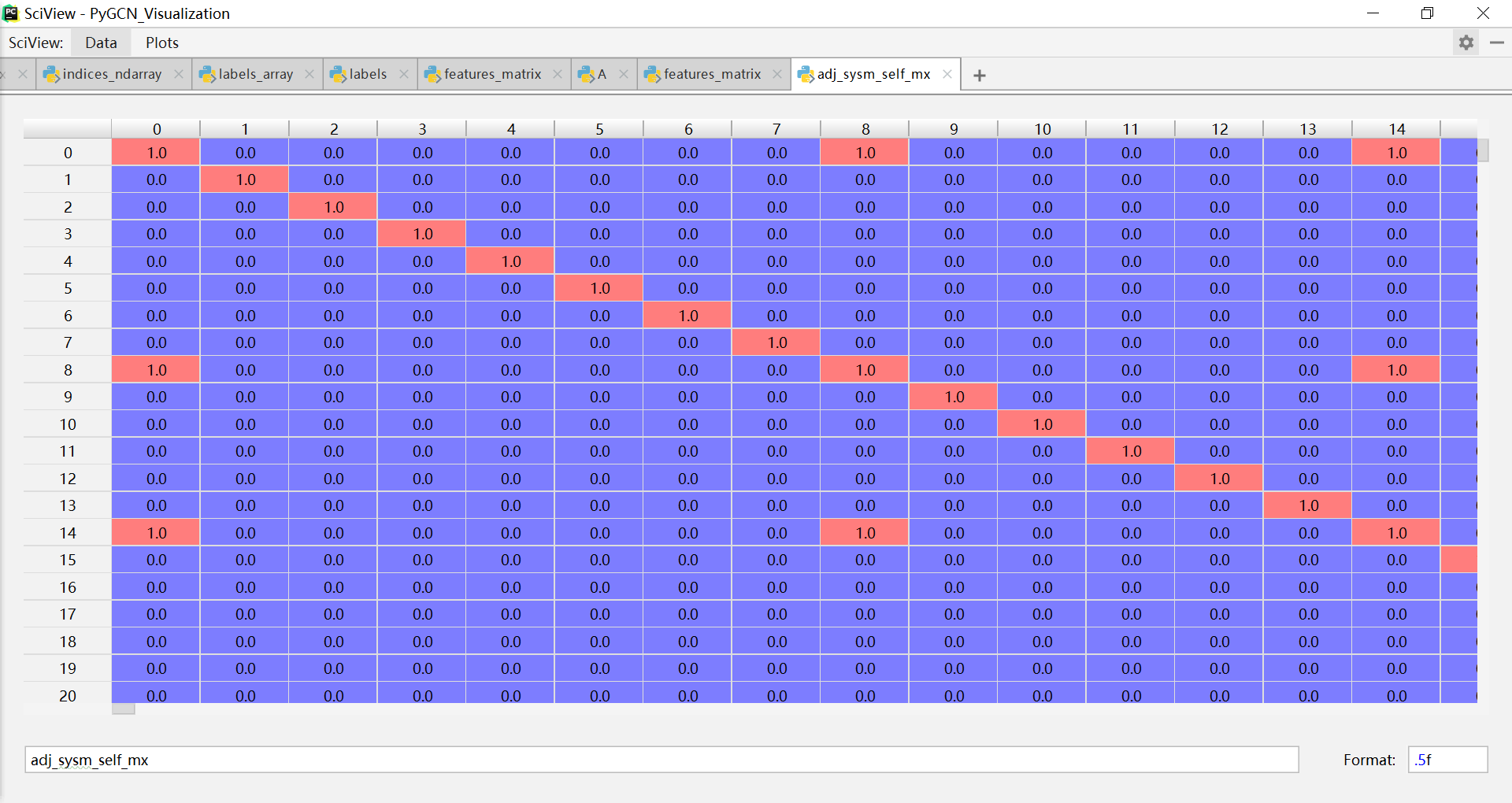Viewport: 1512px width, 803px height.
Task: Click the Format field showing .5f
Action: click(1447, 760)
